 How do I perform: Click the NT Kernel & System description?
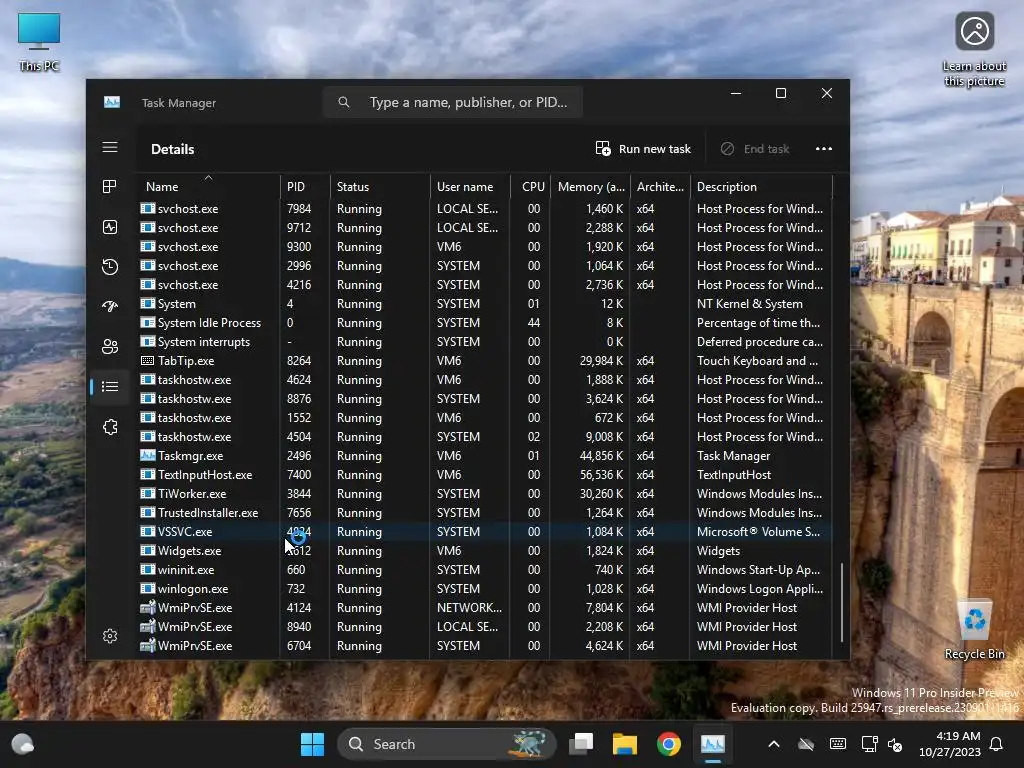[750, 304]
